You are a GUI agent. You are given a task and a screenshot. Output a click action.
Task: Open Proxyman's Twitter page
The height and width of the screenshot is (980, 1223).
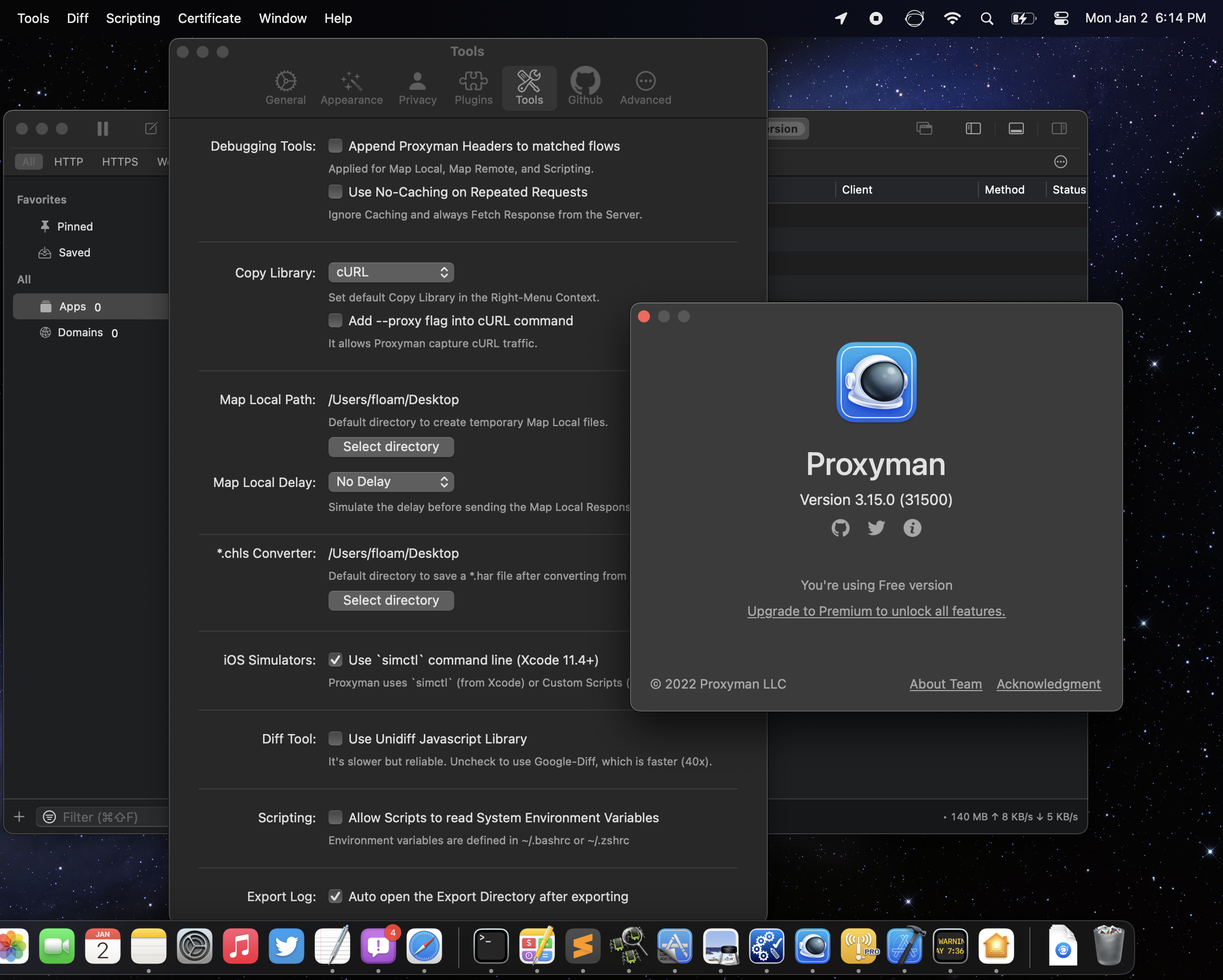coord(876,528)
